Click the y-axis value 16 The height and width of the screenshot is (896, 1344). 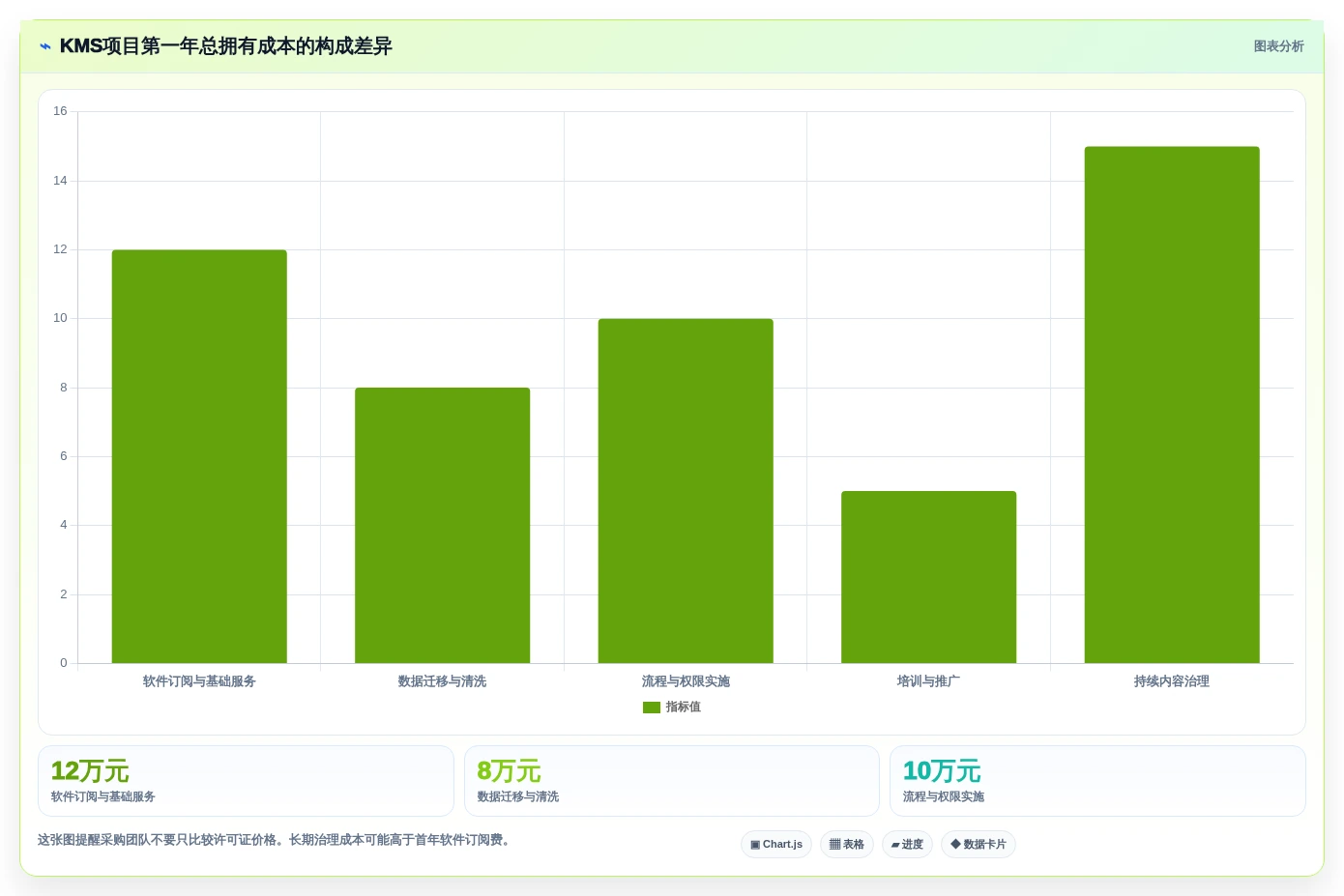(x=60, y=111)
